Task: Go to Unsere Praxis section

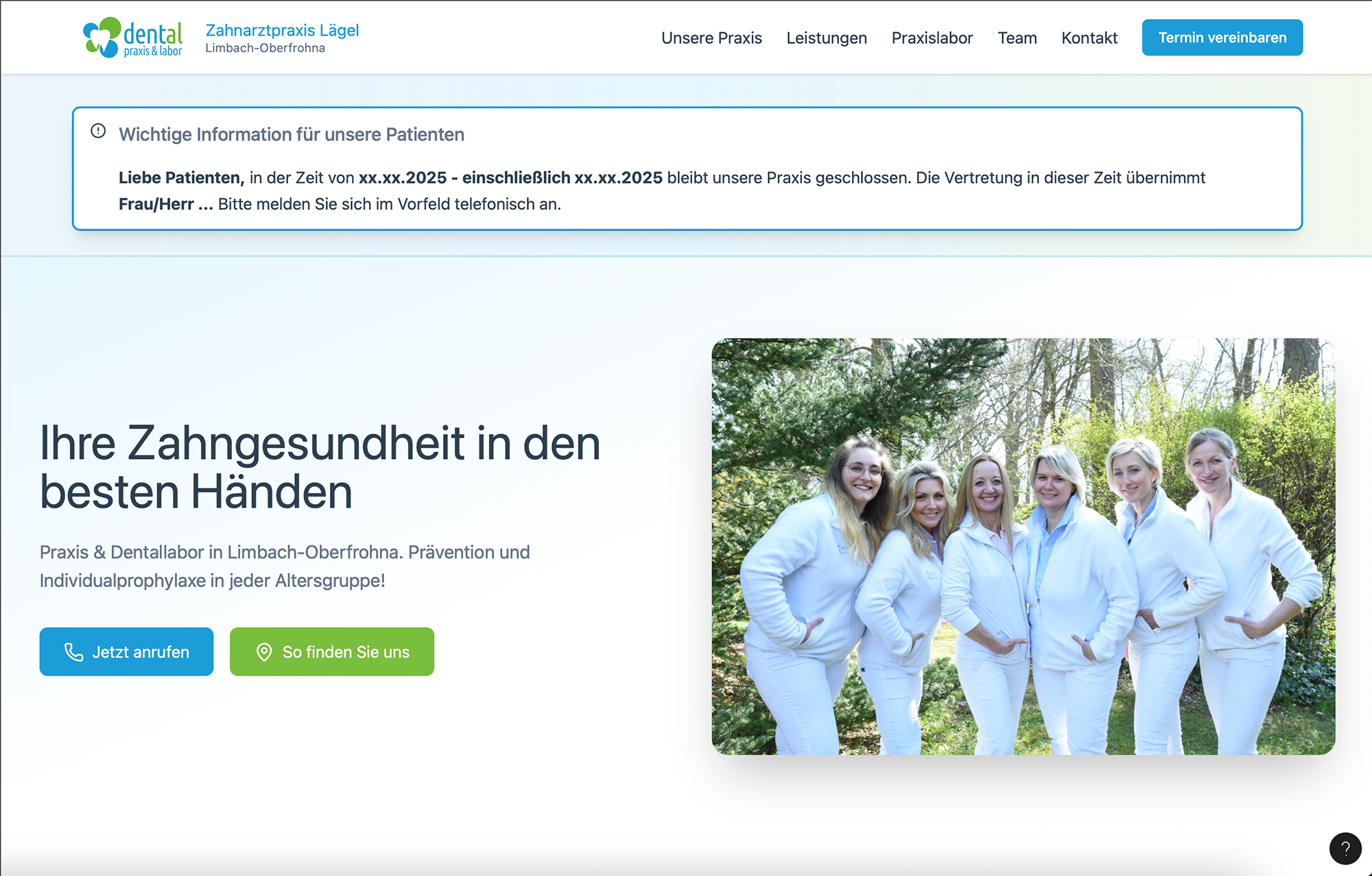Action: (x=711, y=38)
